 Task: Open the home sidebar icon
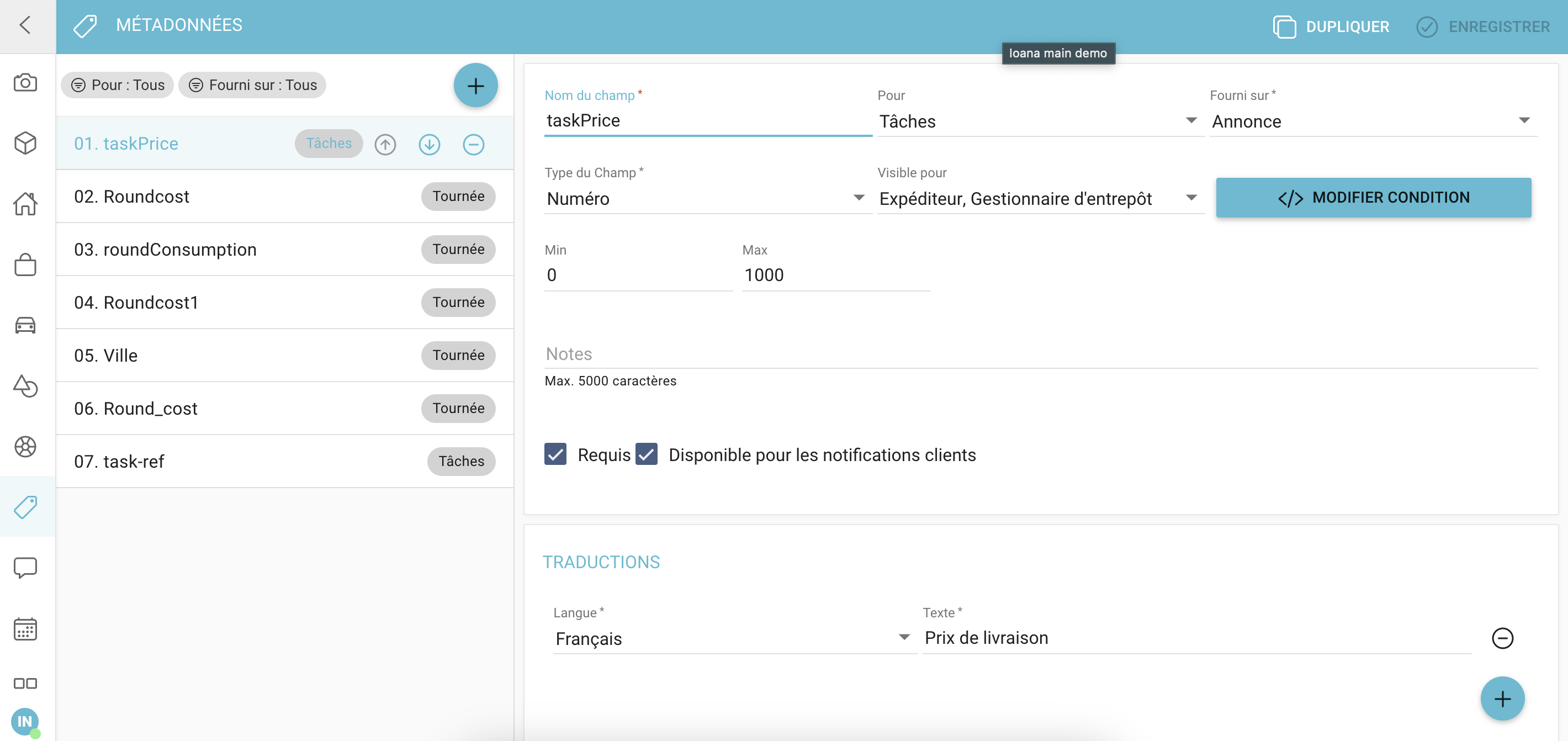(x=25, y=203)
